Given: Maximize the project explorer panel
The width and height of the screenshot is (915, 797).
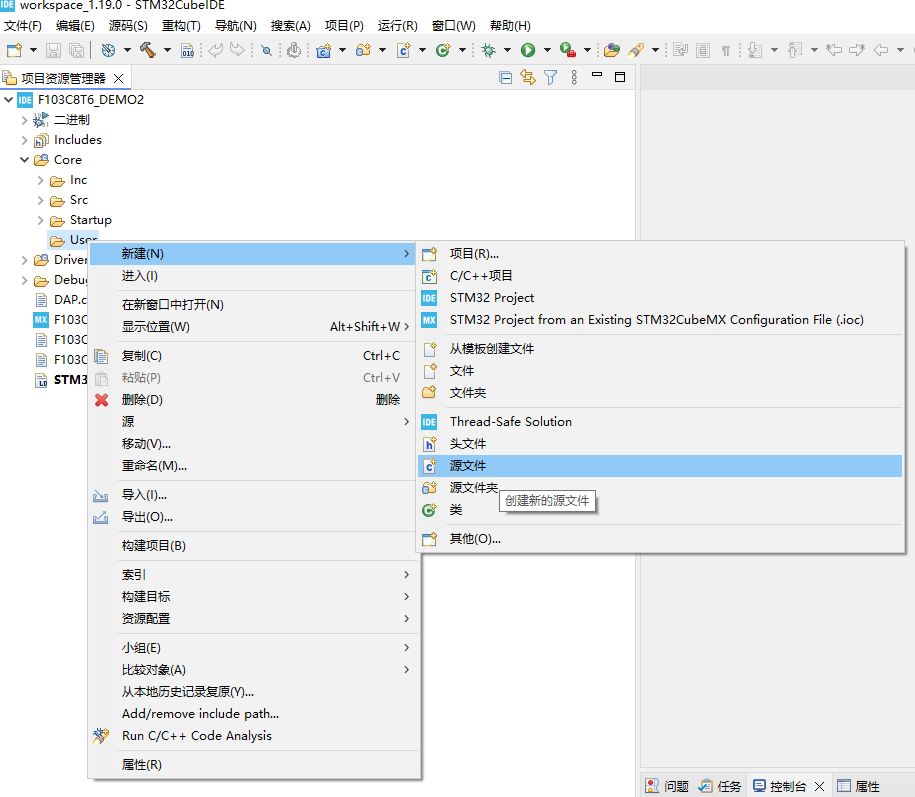Looking at the screenshot, I should [620, 77].
